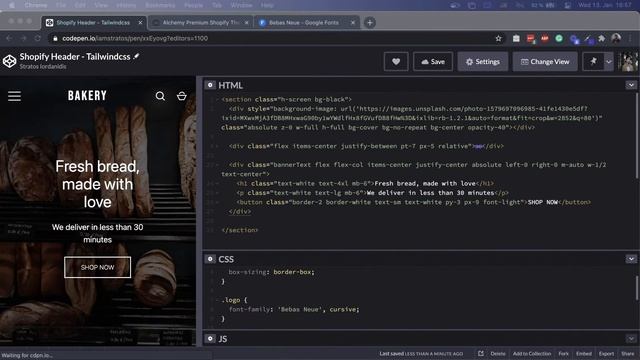Open HTML editor settings gear
Image resolution: width=640 pixels, height=360 pixels.
pyautogui.click(x=210, y=85)
